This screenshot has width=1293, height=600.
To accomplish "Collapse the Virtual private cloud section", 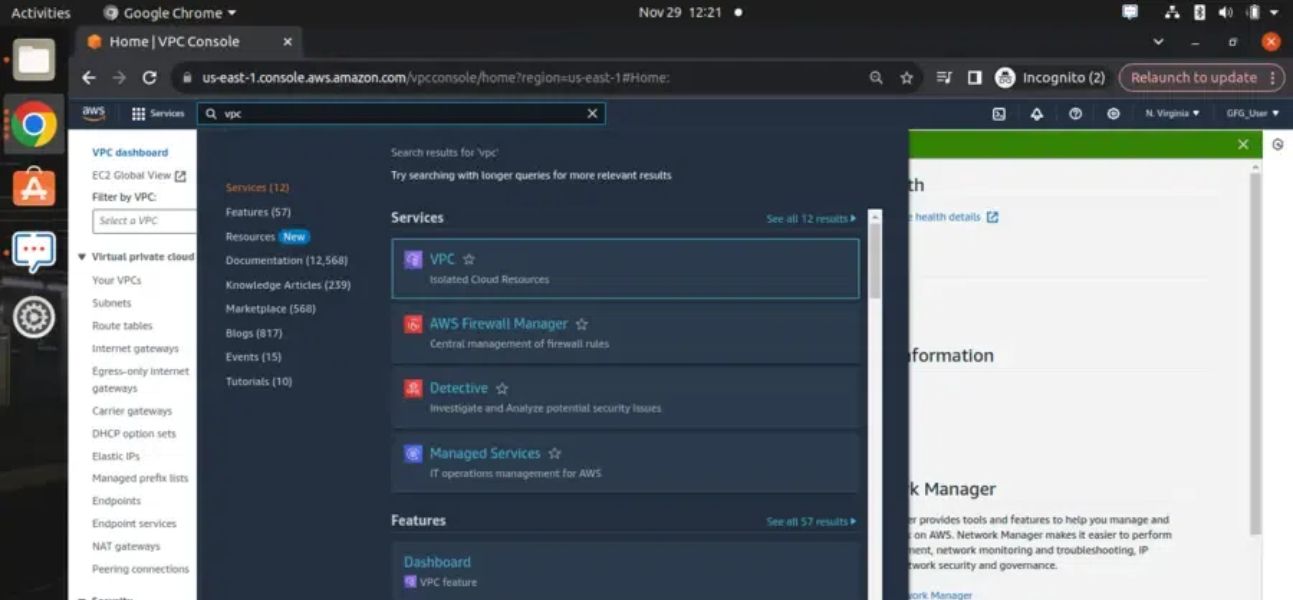I will (82, 257).
